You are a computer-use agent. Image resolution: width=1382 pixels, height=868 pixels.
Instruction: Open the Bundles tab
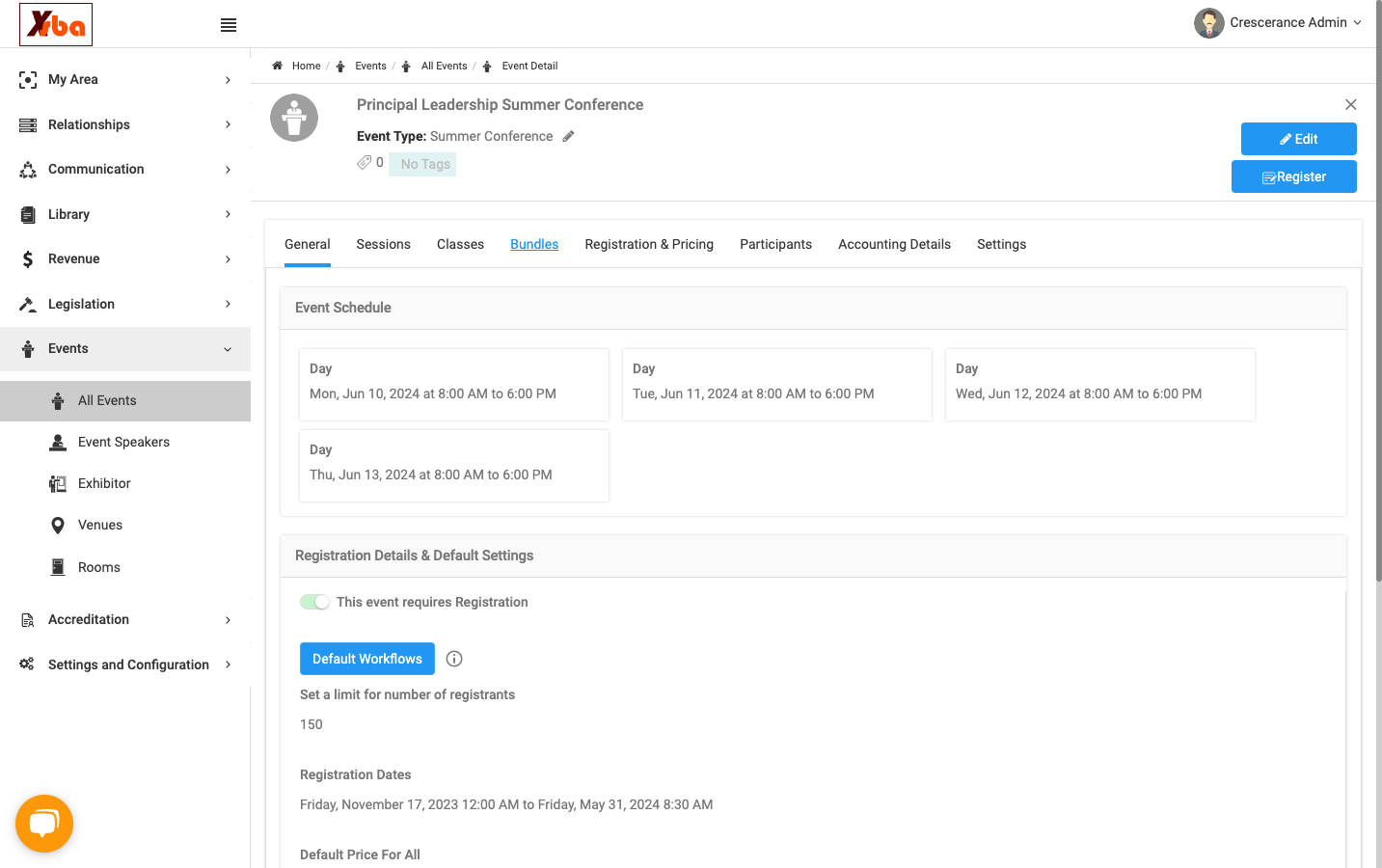point(534,244)
